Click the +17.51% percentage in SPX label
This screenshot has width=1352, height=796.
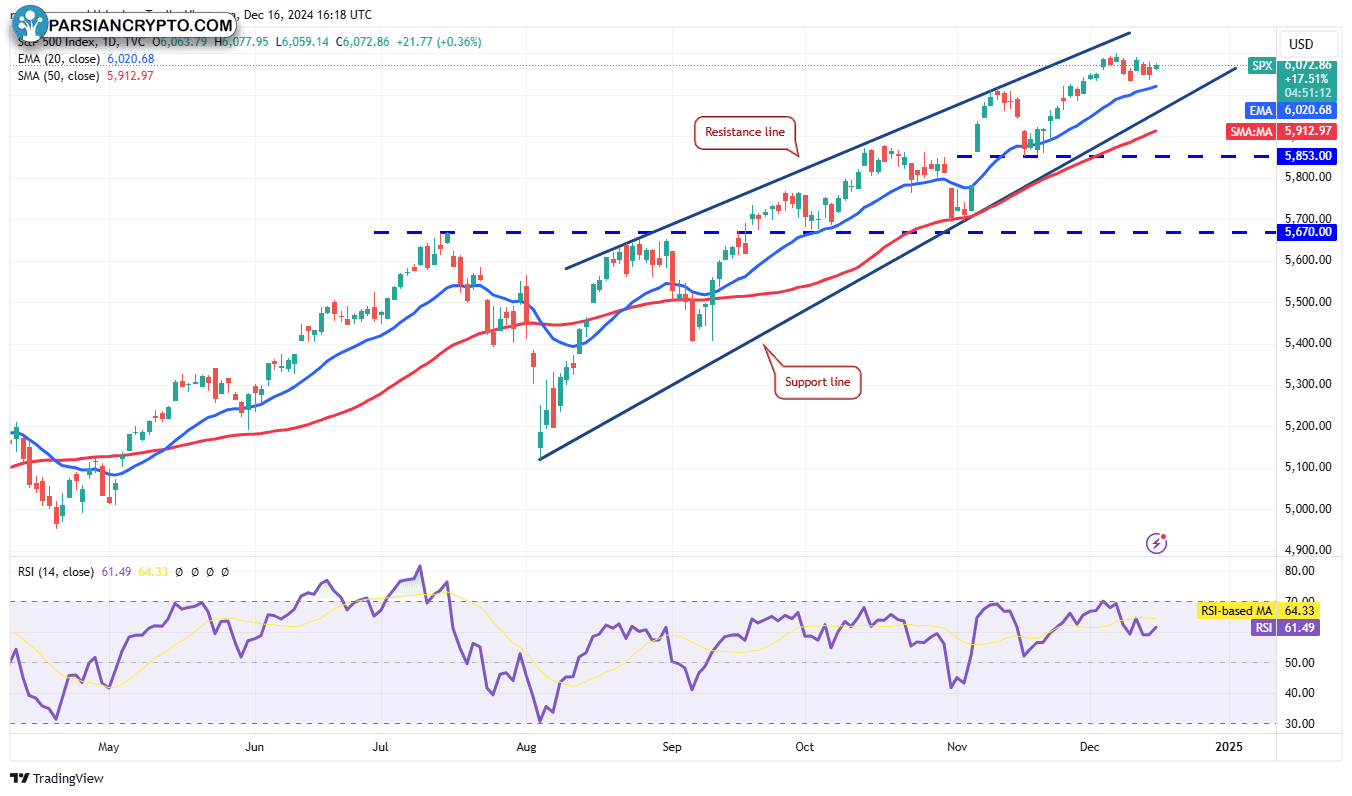(1307, 78)
